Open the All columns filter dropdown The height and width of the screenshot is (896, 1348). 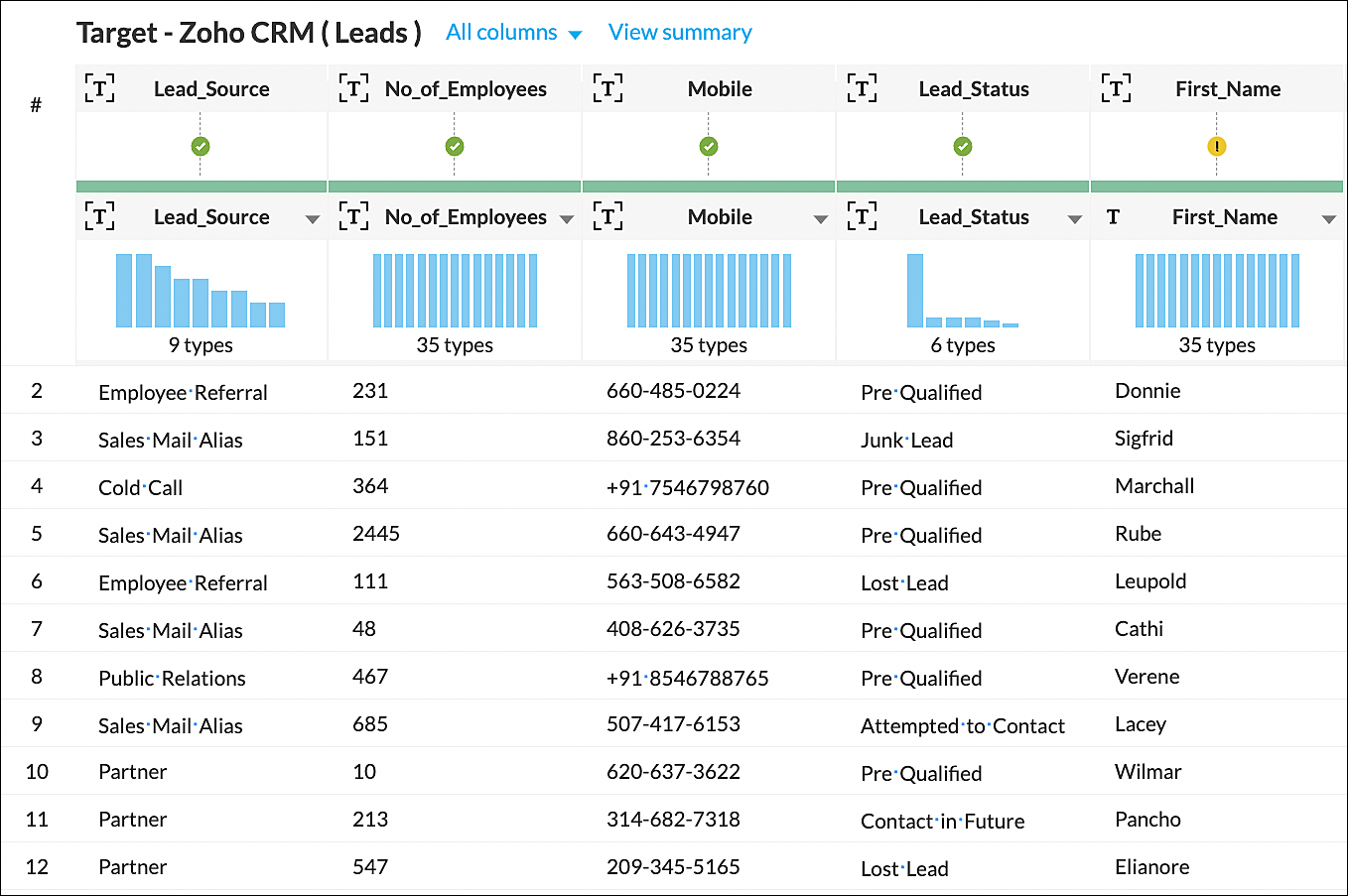click(513, 33)
